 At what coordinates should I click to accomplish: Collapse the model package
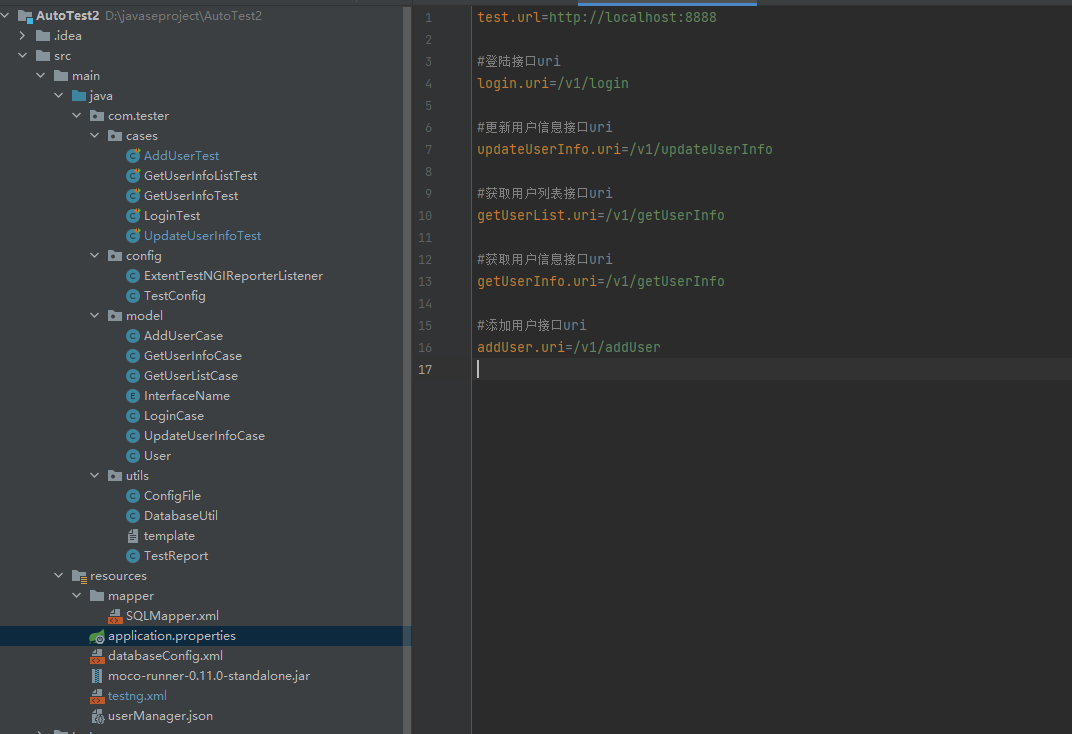pos(94,316)
